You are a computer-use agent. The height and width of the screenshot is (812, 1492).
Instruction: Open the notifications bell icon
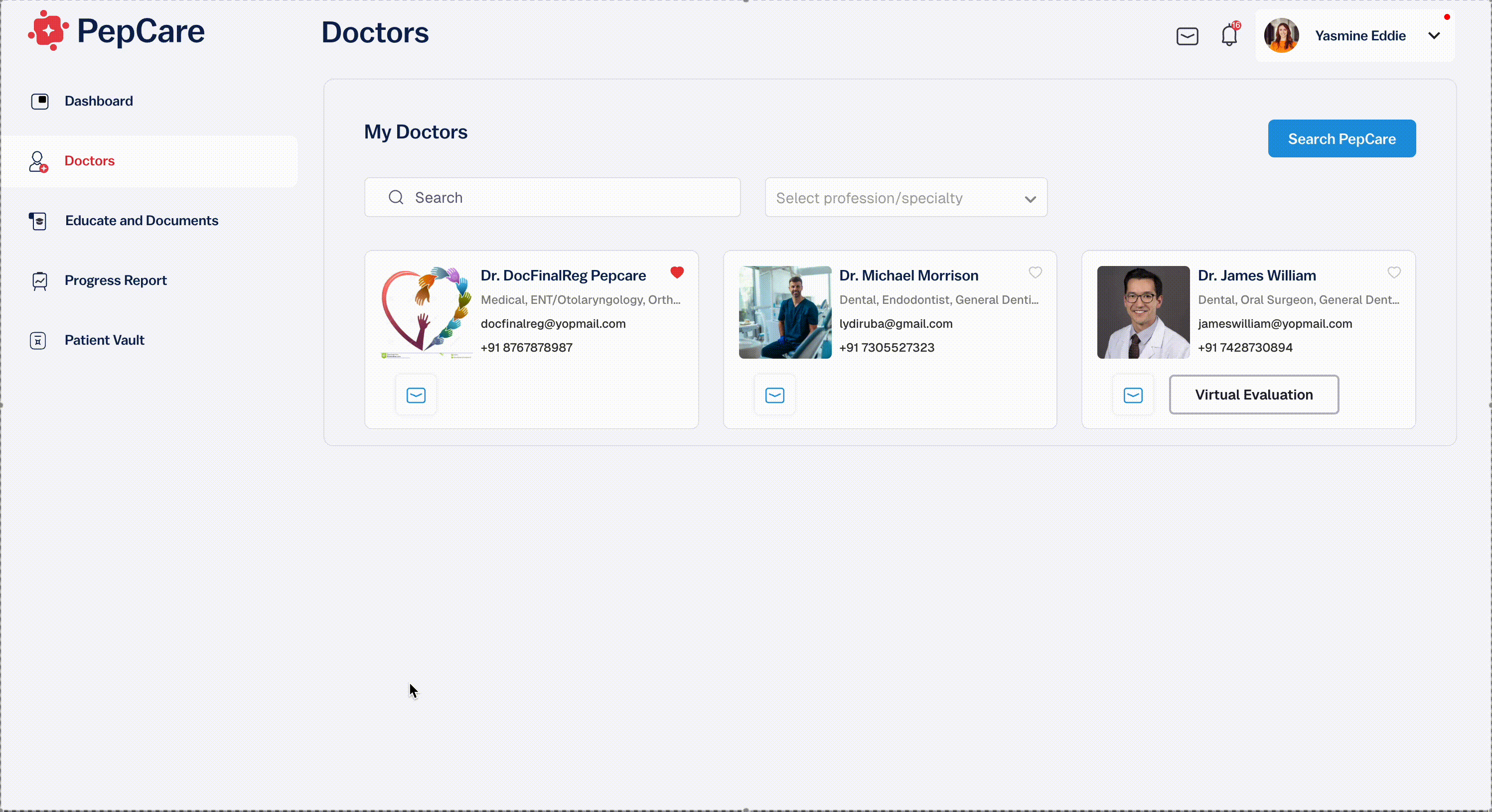pyautogui.click(x=1229, y=35)
